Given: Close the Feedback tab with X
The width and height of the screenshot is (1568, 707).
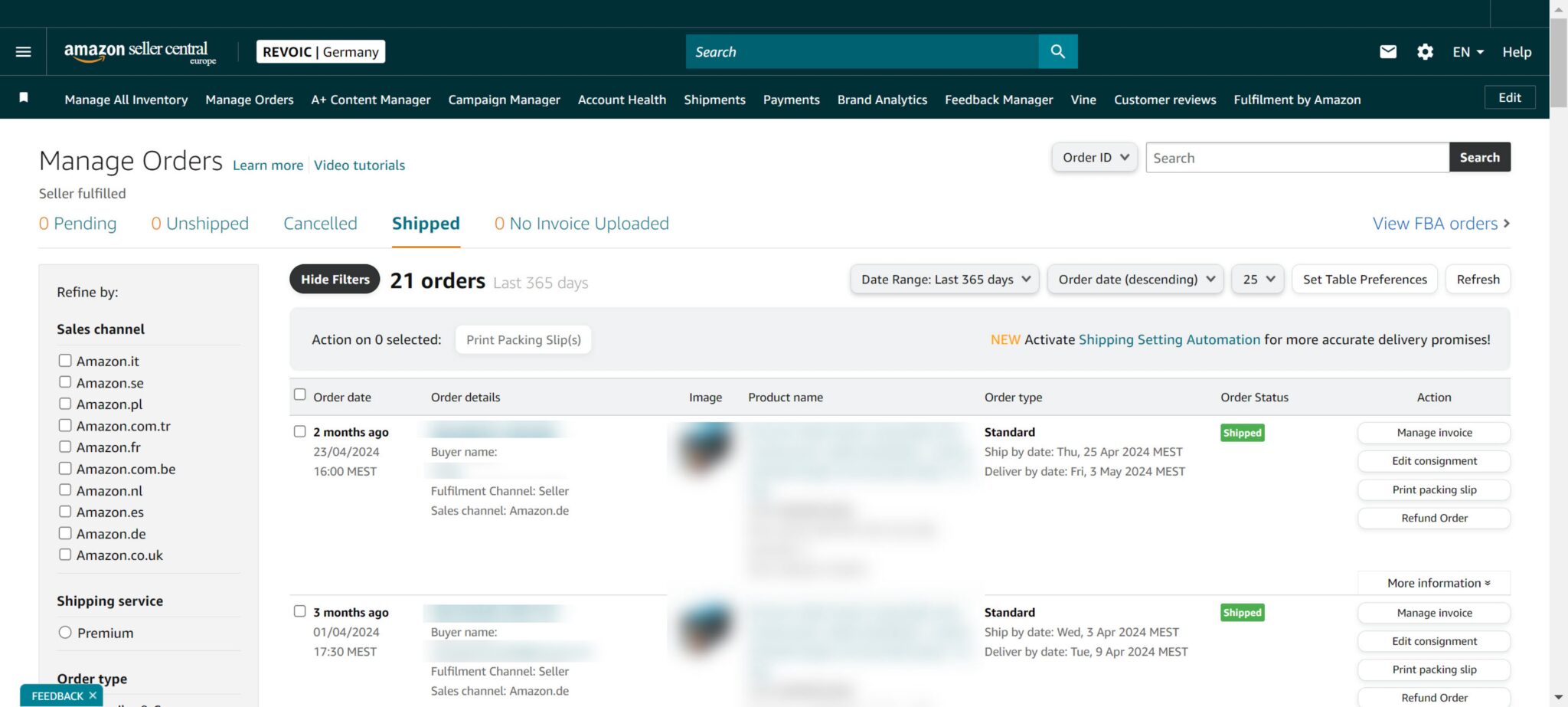Looking at the screenshot, I should point(93,696).
